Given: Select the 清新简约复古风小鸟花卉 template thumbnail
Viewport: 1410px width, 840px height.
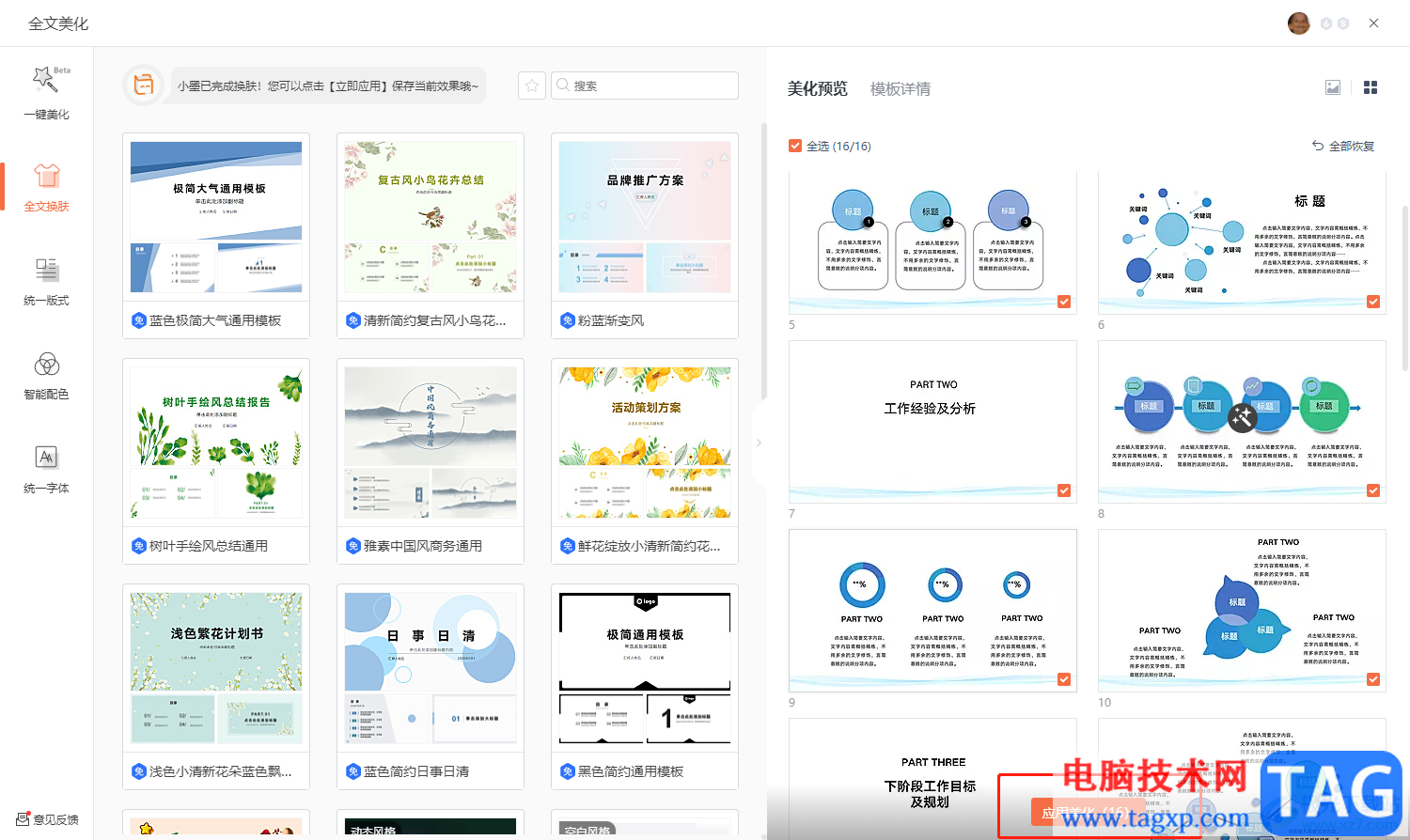Looking at the screenshot, I should pyautogui.click(x=431, y=217).
